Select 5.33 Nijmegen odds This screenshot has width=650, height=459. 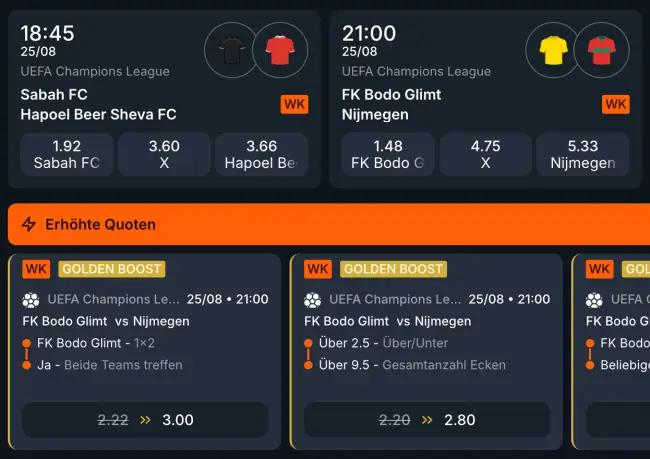[583, 154]
